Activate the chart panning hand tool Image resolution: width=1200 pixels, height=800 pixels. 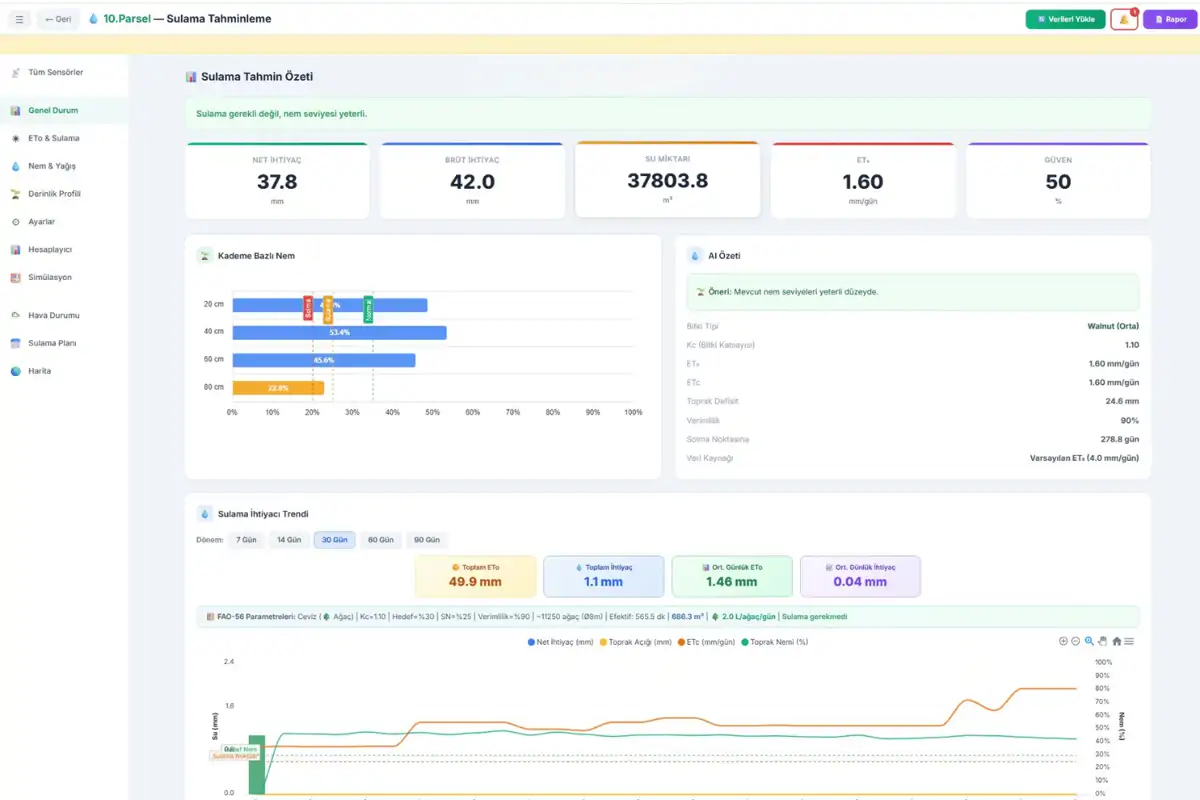coord(1102,641)
